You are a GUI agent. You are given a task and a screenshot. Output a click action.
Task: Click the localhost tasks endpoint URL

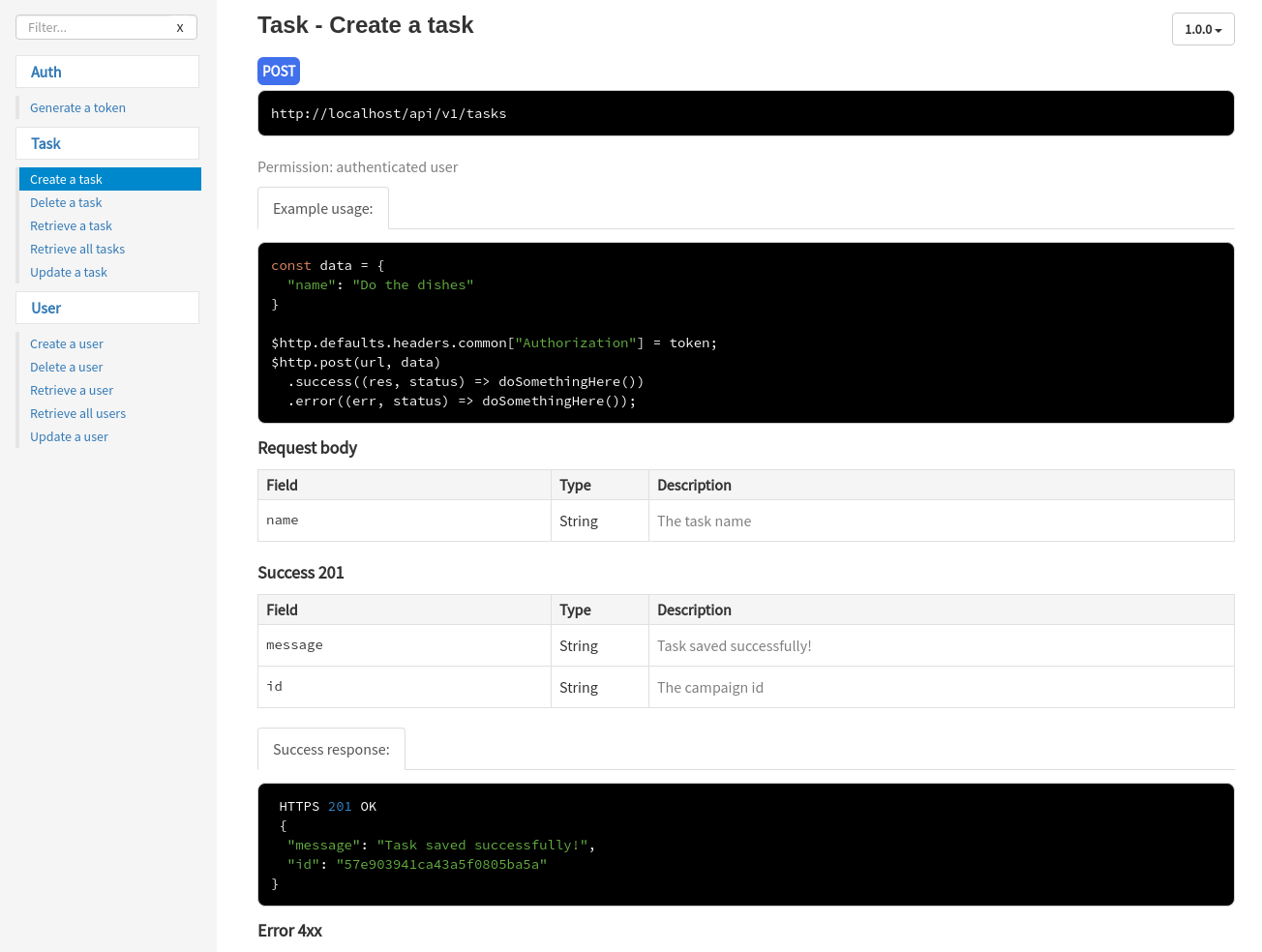click(389, 113)
